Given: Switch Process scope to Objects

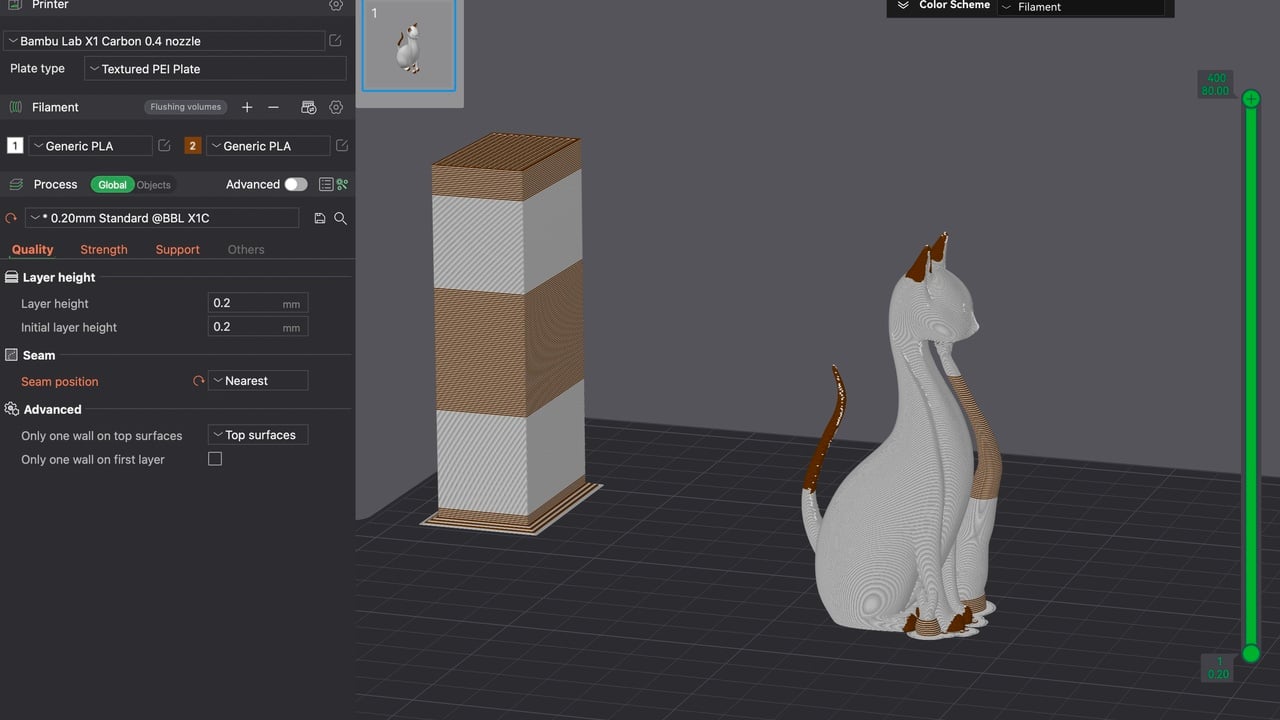Looking at the screenshot, I should pos(153,184).
